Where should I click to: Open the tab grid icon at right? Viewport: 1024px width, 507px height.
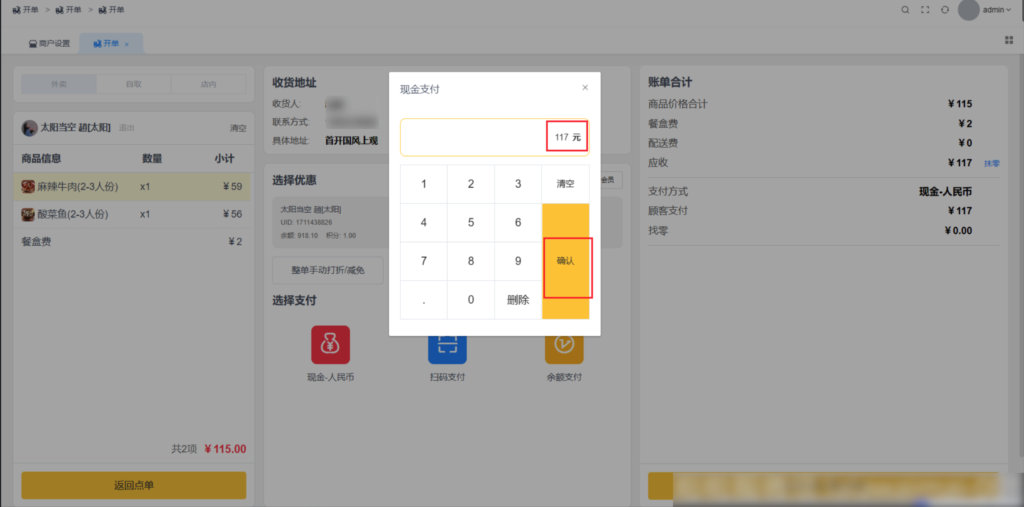coord(1008,41)
